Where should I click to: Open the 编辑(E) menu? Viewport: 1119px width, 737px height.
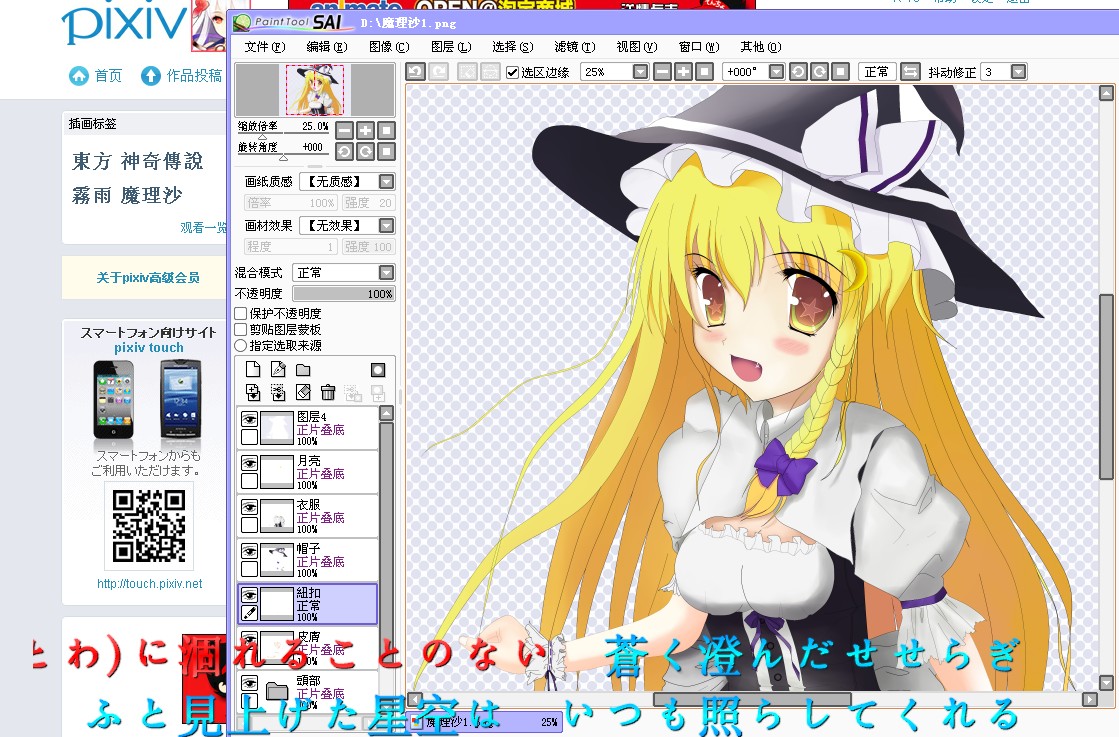[327, 47]
